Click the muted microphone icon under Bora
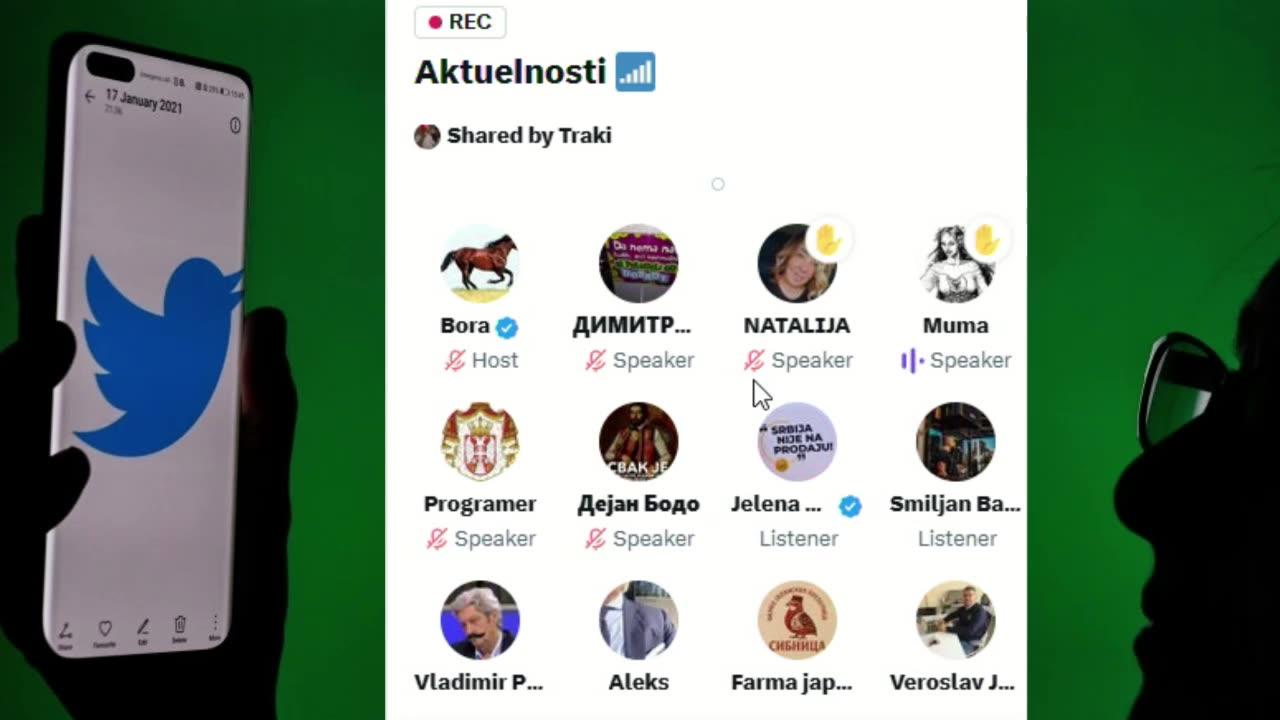Screen dimensions: 1280x720 point(455,360)
